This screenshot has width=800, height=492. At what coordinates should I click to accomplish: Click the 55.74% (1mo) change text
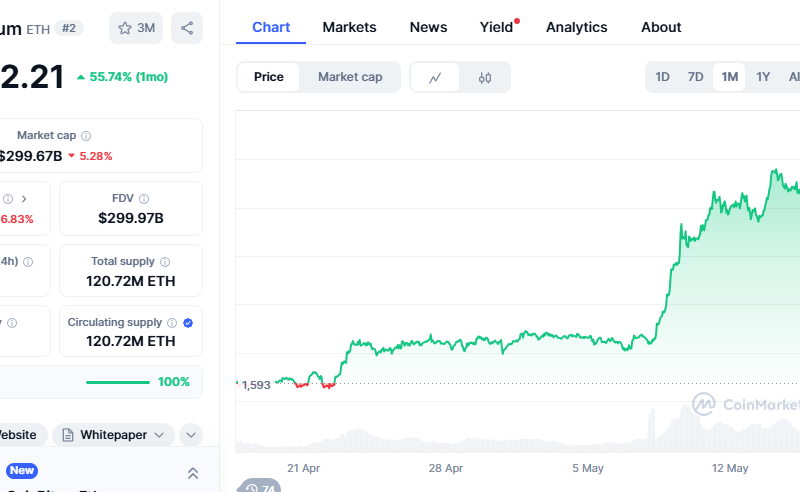[x=129, y=77]
